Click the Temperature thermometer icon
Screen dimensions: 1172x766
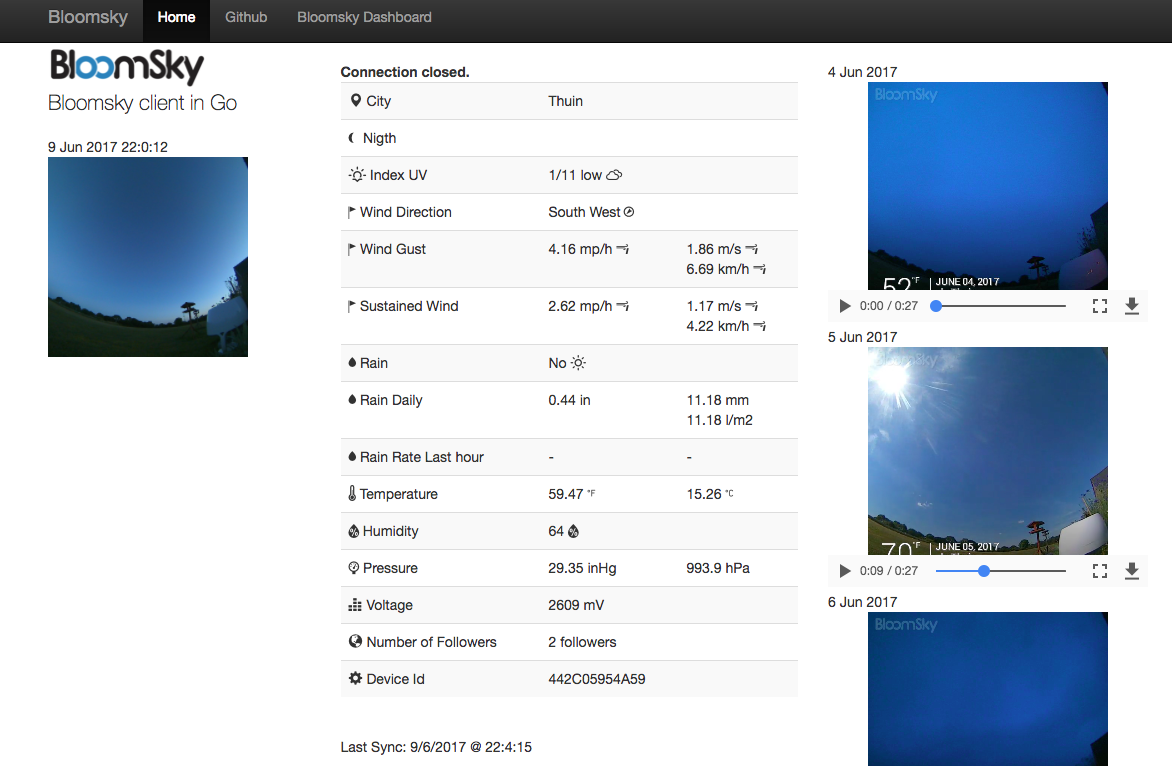[352, 493]
